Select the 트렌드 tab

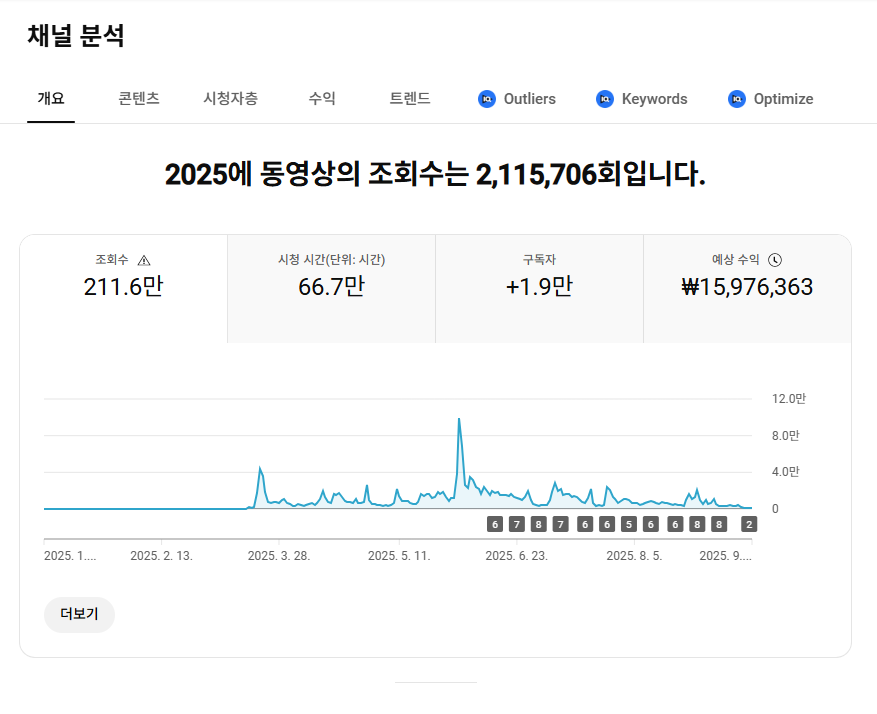tap(410, 99)
